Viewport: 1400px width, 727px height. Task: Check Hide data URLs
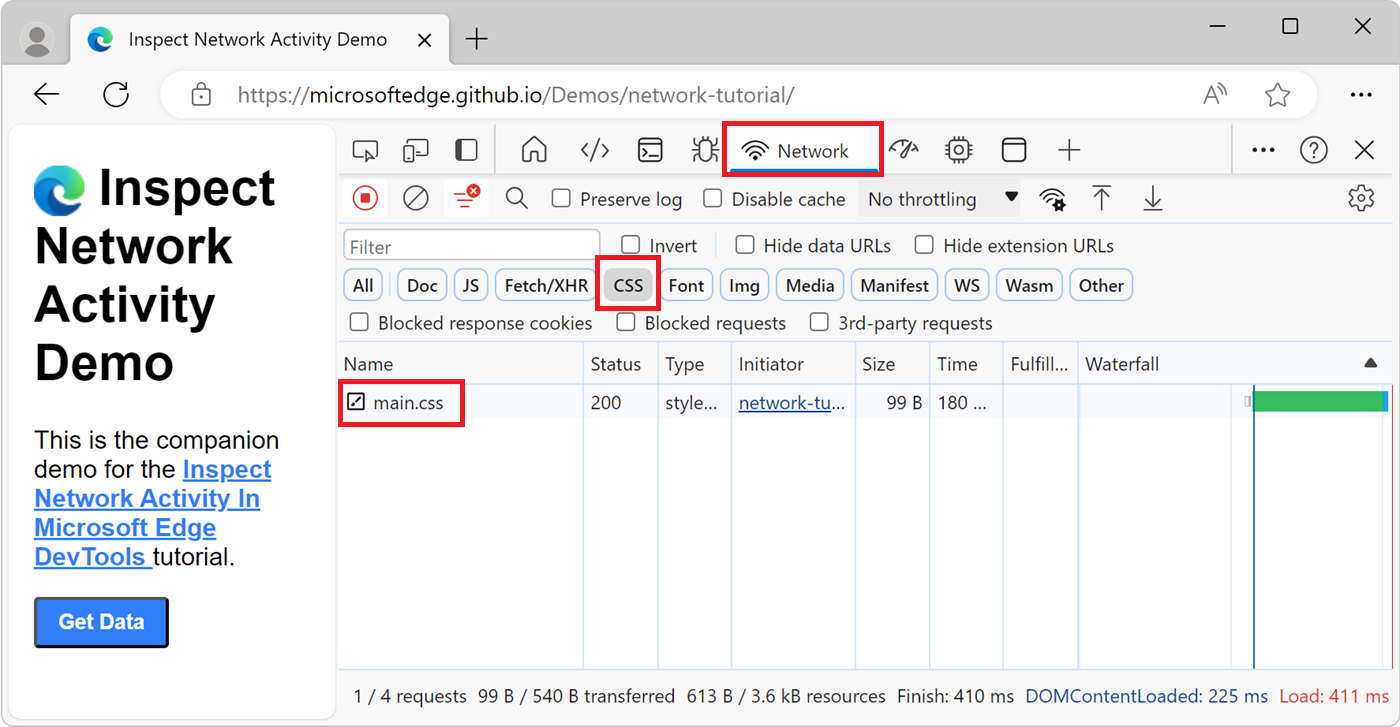pyautogui.click(x=745, y=245)
